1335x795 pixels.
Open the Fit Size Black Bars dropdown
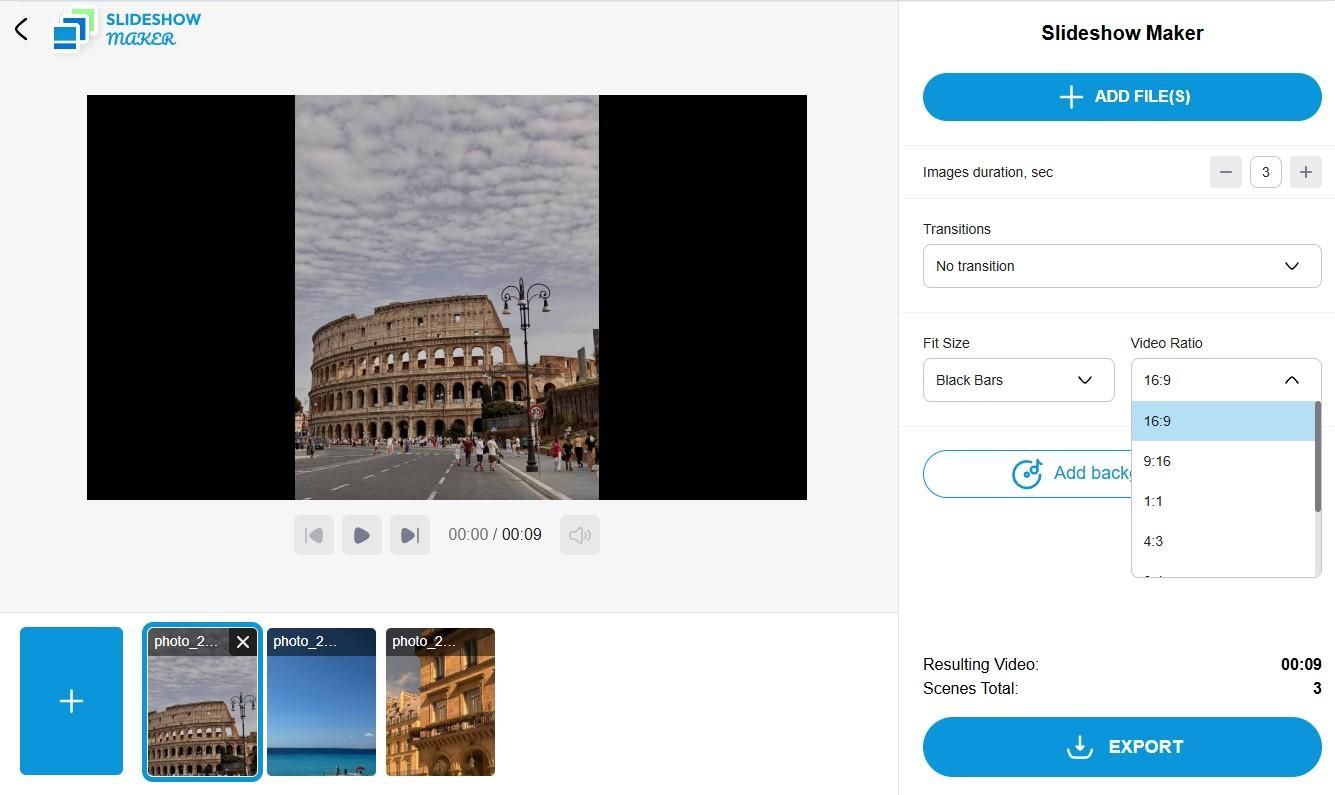(1018, 380)
